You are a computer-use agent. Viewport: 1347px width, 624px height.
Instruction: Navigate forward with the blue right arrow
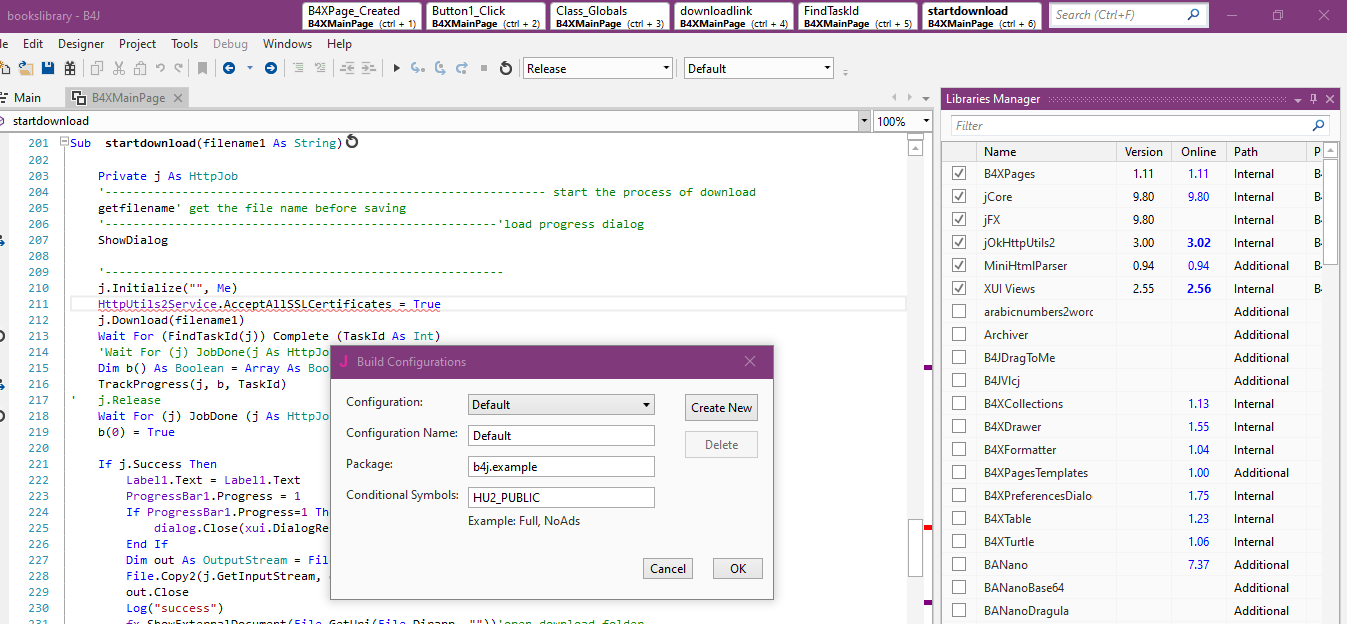click(271, 68)
